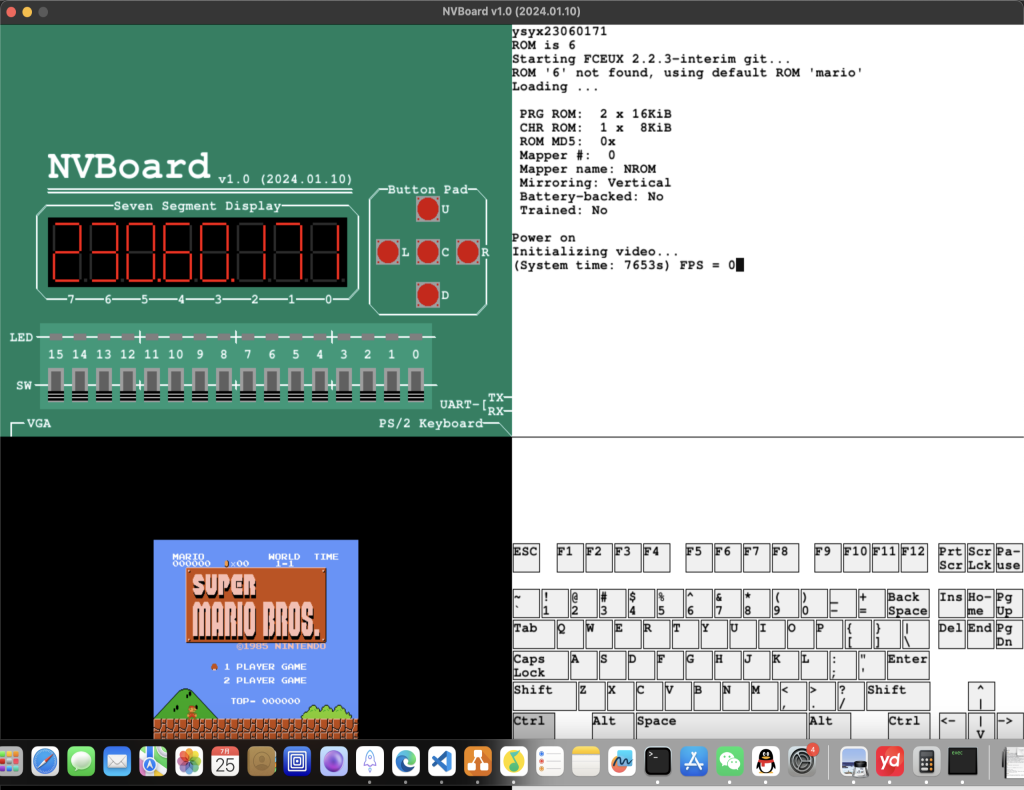The height and width of the screenshot is (790, 1024).
Task: Click the purple orb icon in the dock
Action: click(x=333, y=761)
